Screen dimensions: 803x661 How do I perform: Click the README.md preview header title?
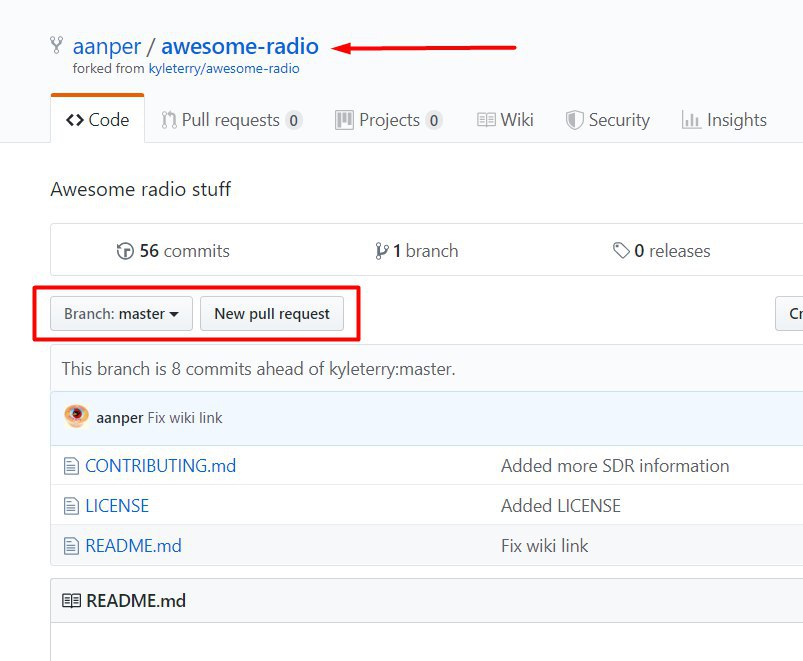[x=136, y=601]
